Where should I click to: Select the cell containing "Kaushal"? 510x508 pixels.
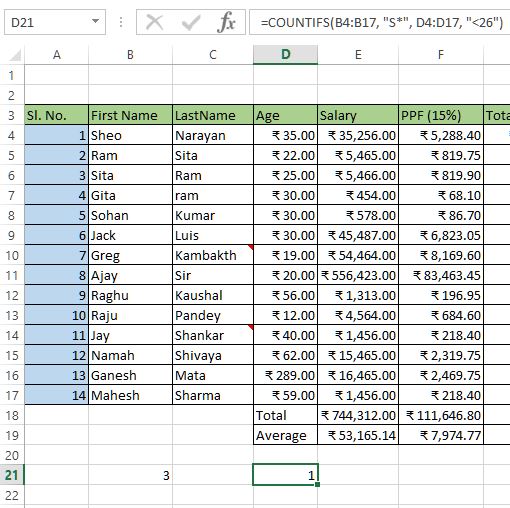coord(213,295)
